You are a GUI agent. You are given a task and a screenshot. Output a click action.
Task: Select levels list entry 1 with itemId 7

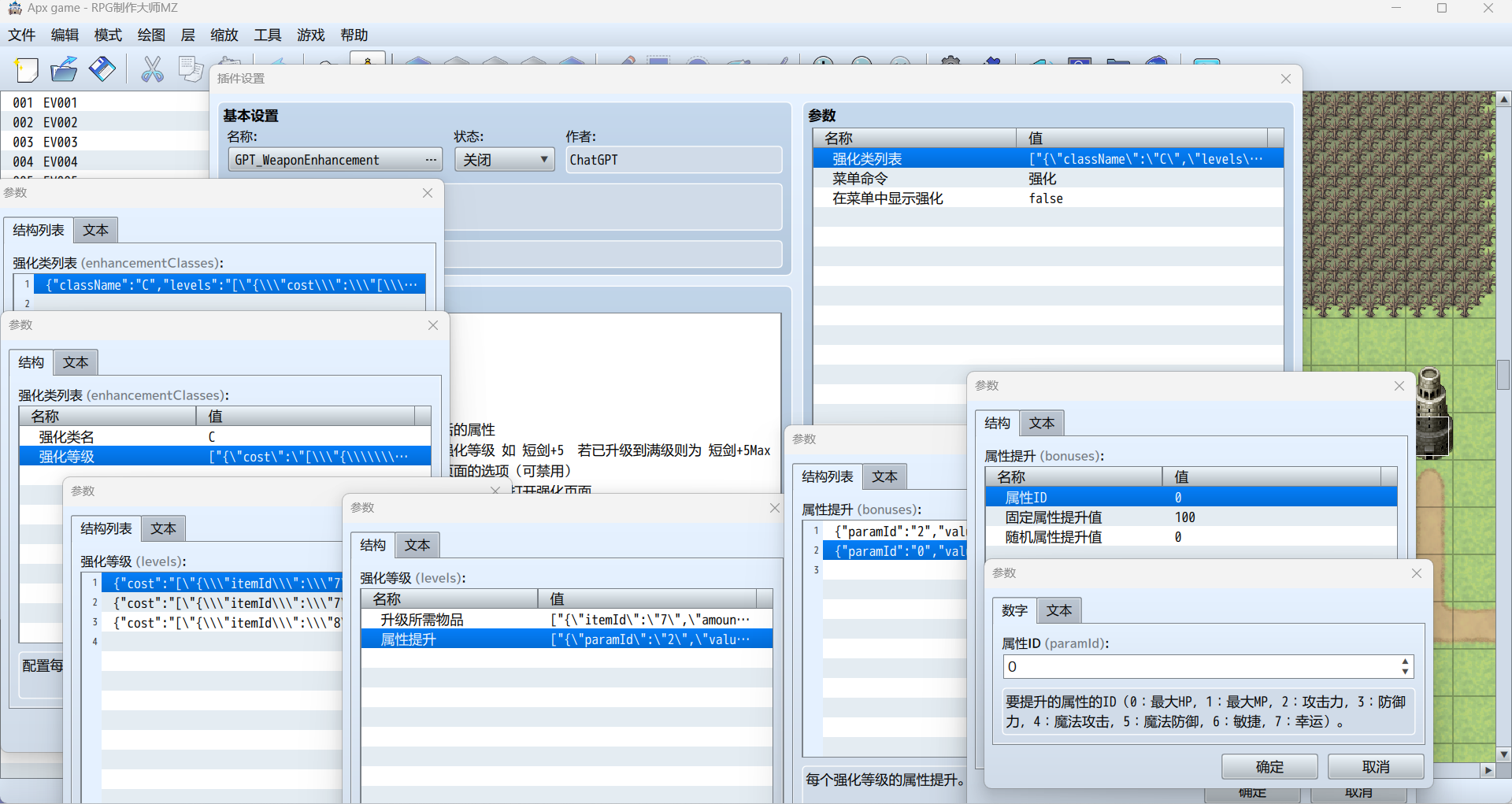coord(222,584)
